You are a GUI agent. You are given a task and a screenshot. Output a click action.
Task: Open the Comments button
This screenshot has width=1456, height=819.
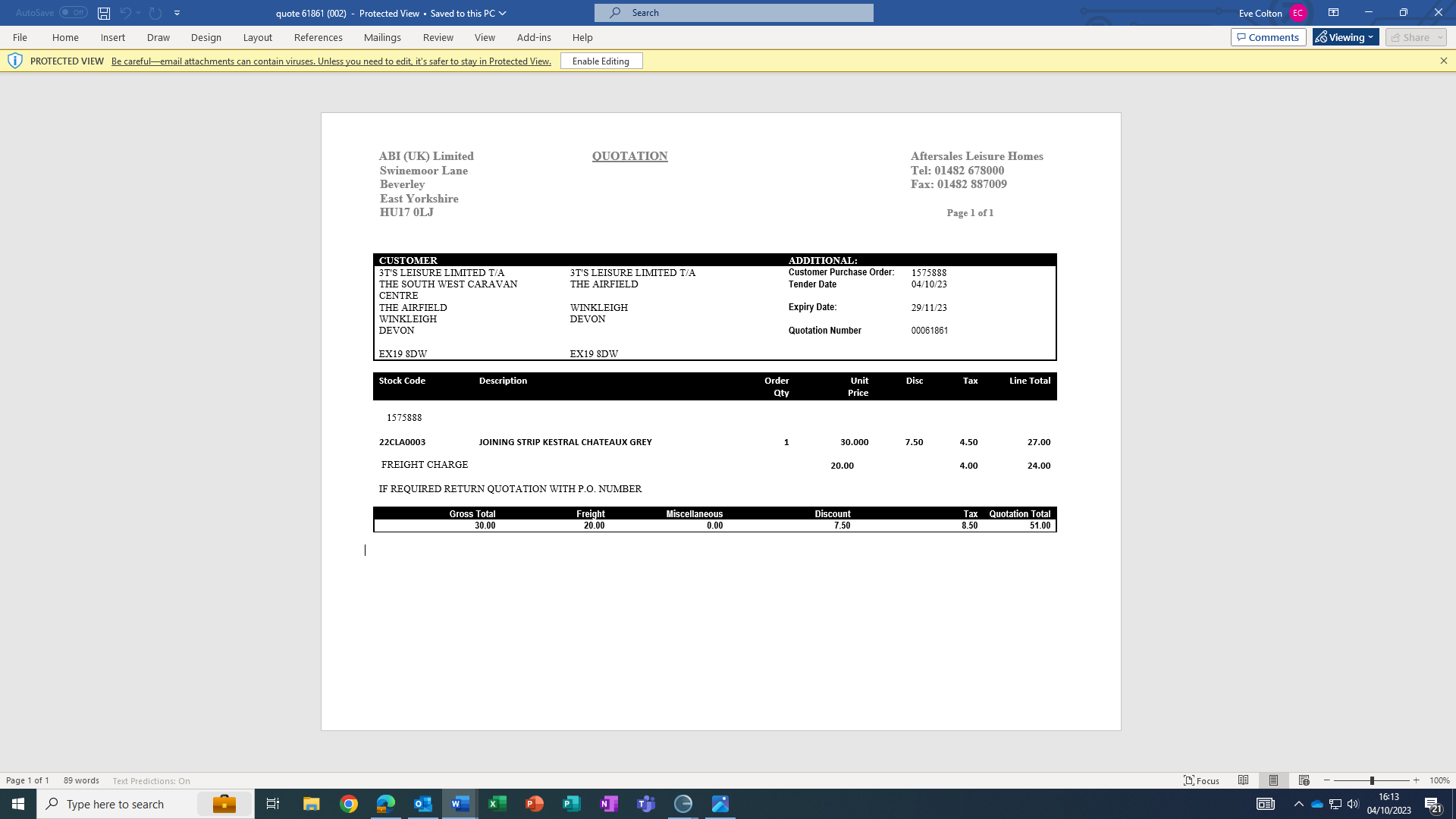[x=1267, y=37]
